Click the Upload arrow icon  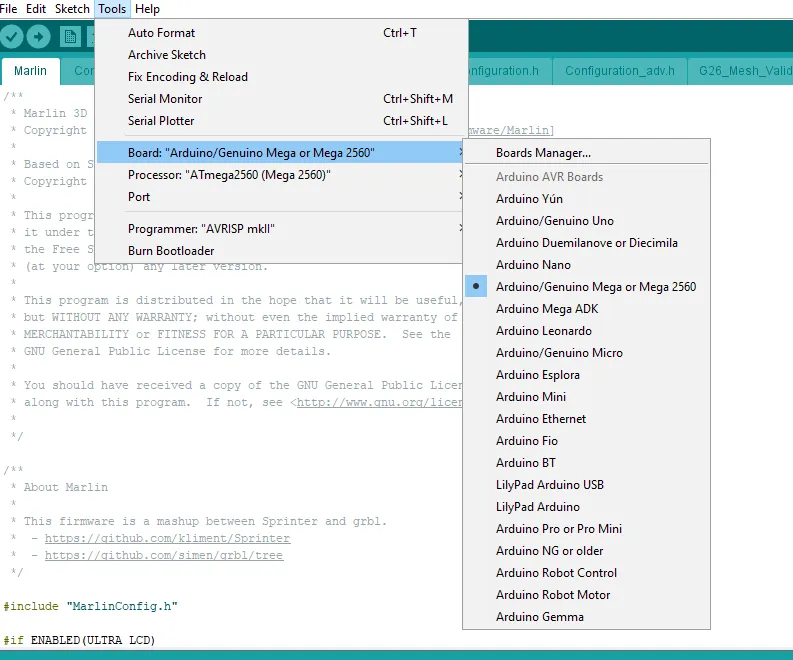39,37
